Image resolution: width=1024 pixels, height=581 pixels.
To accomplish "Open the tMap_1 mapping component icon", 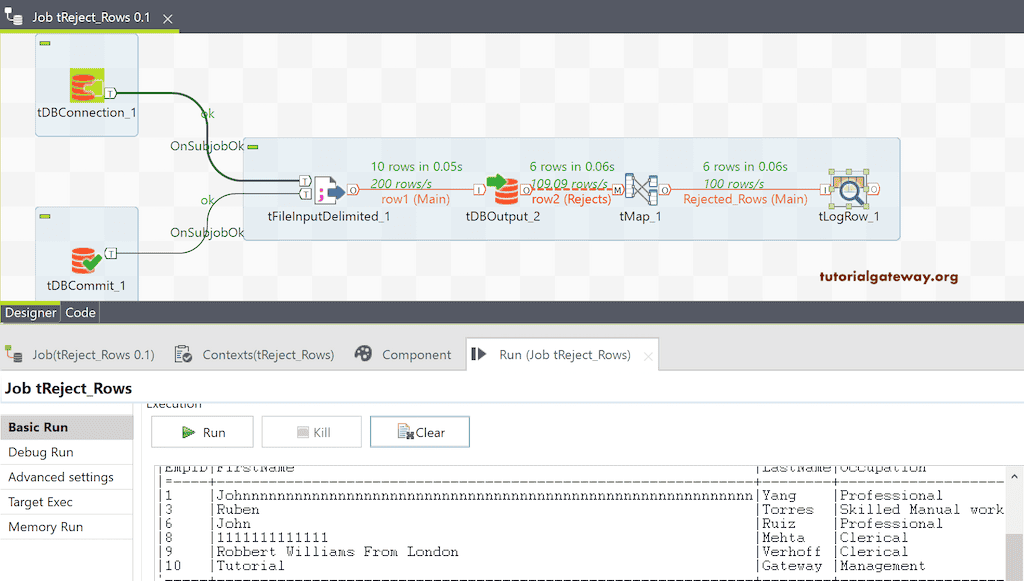I will pos(641,190).
